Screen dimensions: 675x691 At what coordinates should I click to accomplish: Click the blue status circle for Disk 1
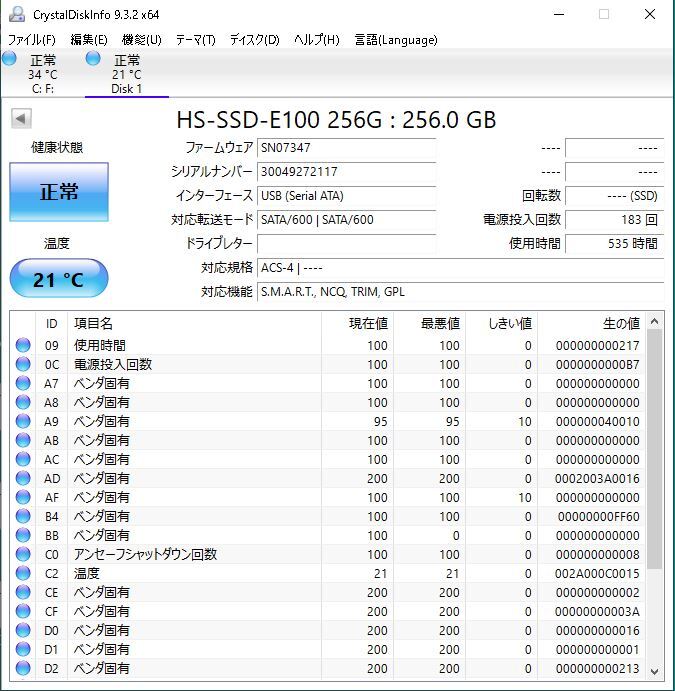point(93,58)
